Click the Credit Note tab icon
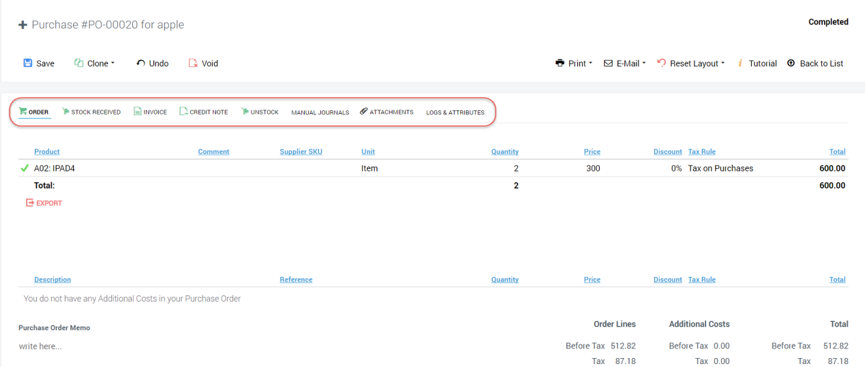 (x=183, y=111)
